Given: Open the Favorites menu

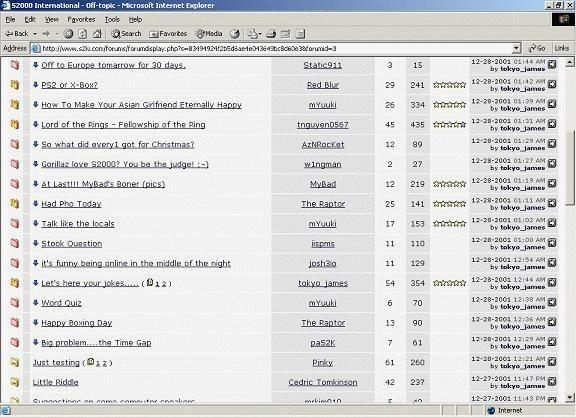Looking at the screenshot, I should pyautogui.click(x=81, y=19).
